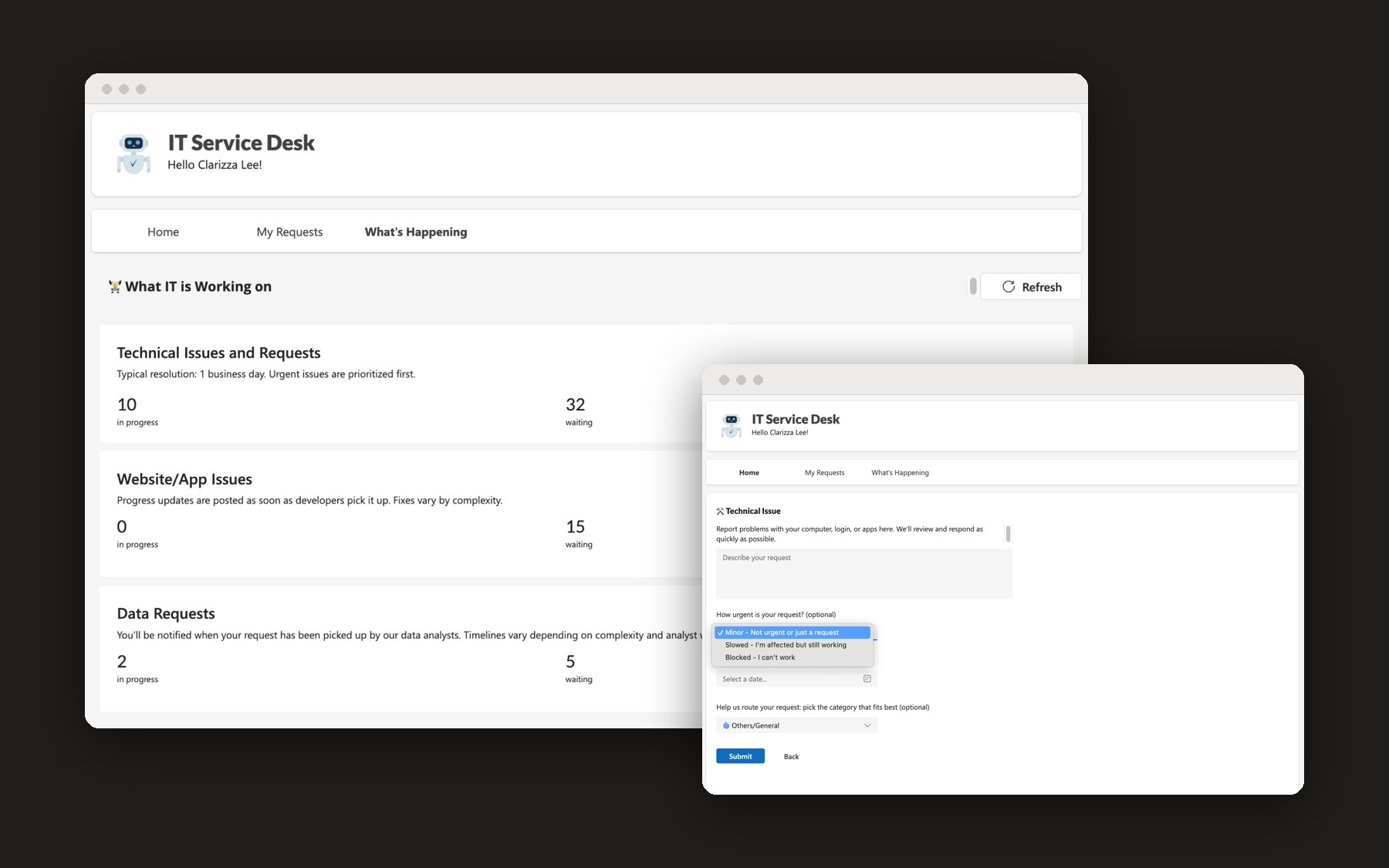This screenshot has height=868, width=1389.
Task: Click the Describe your request text area
Action: coord(864,574)
